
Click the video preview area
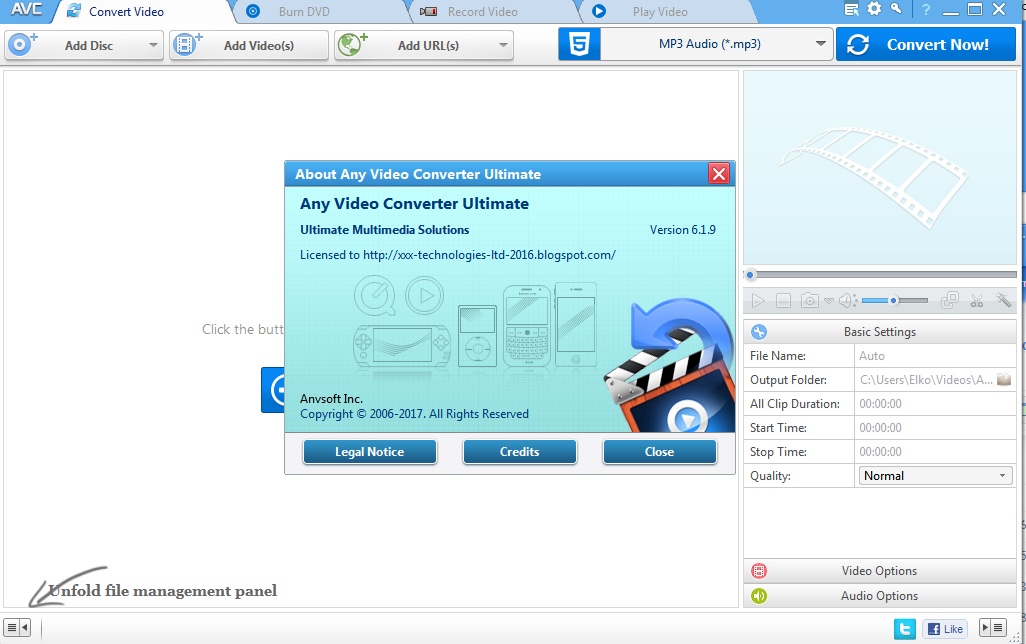880,168
